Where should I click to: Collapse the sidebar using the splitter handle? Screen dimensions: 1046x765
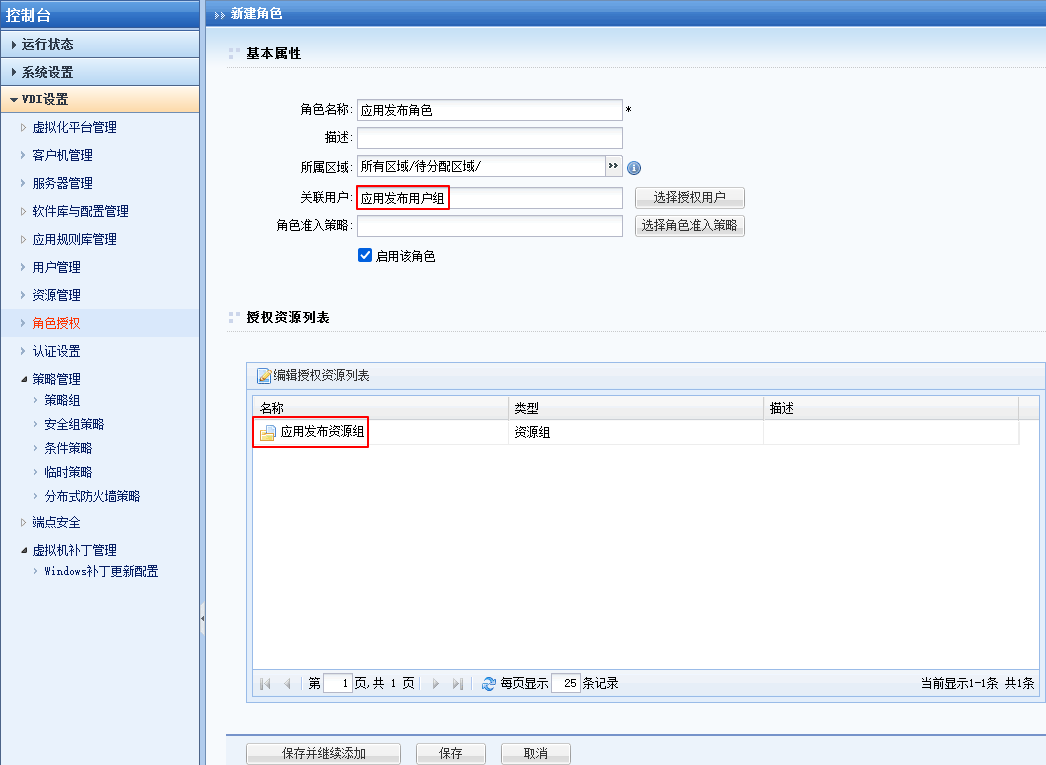click(202, 618)
